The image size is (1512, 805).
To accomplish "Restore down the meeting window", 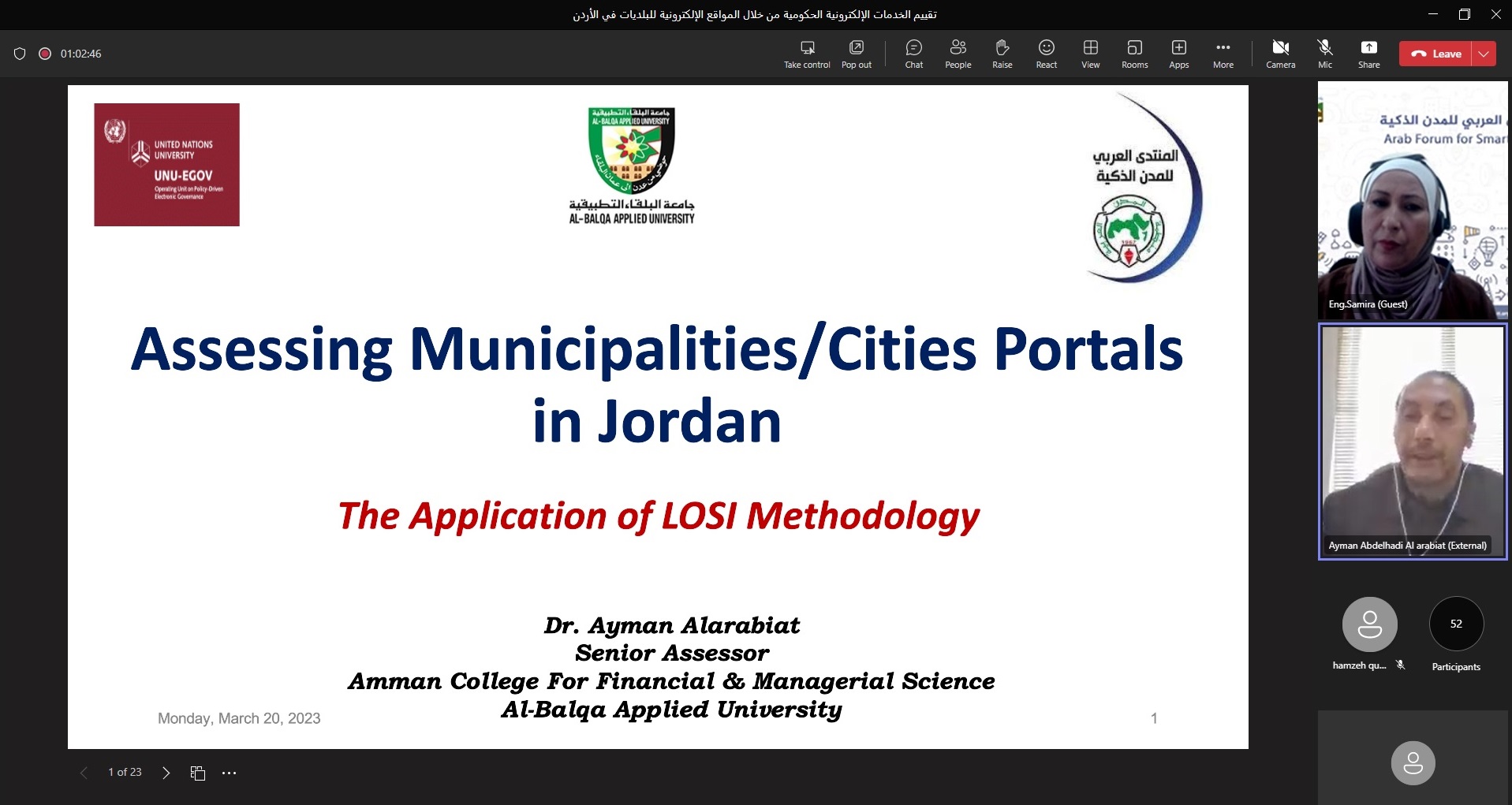I will click(x=1465, y=14).
